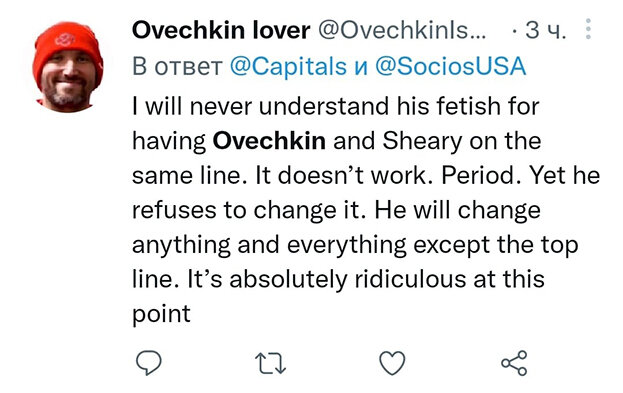Click the bold Ovechkin word in tweet
The image size is (623, 393).
(269, 141)
